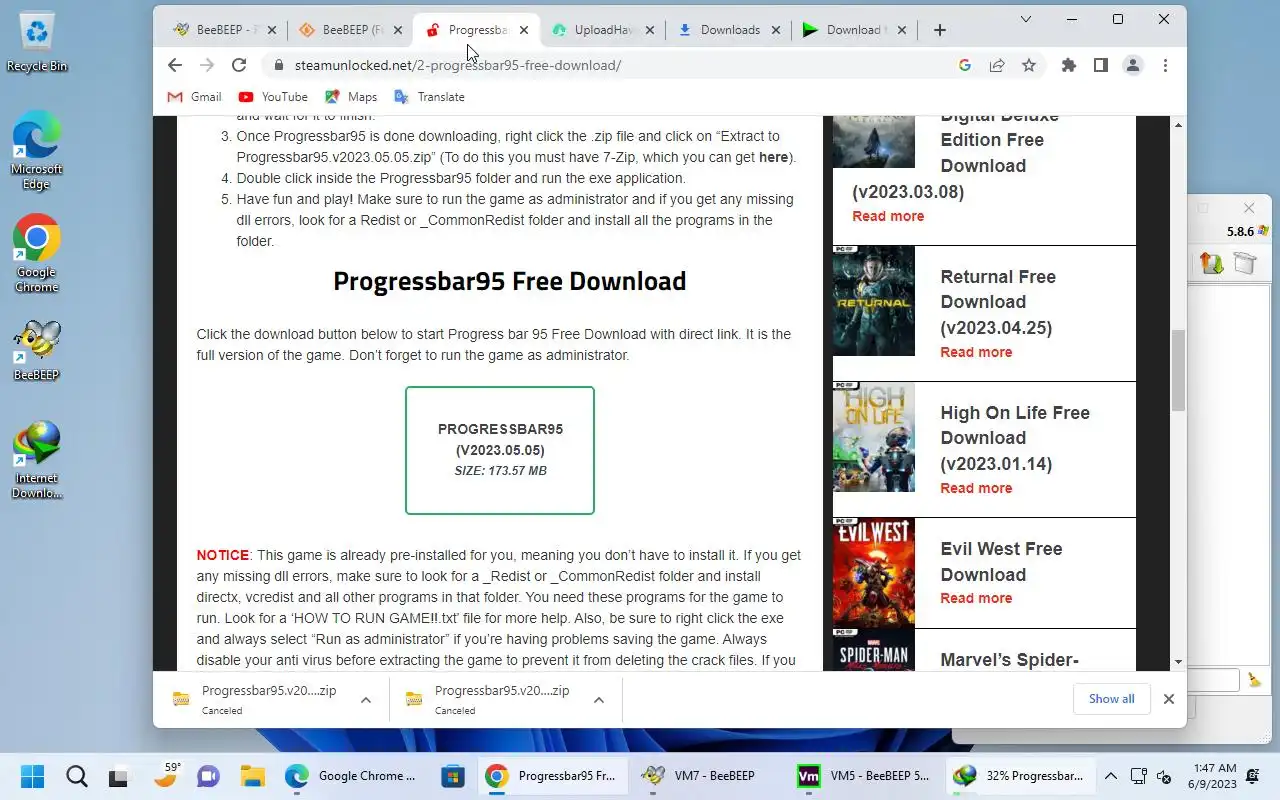The width and height of the screenshot is (1280, 800).
Task: Switch to the UploadHaven tab
Action: click(603, 30)
